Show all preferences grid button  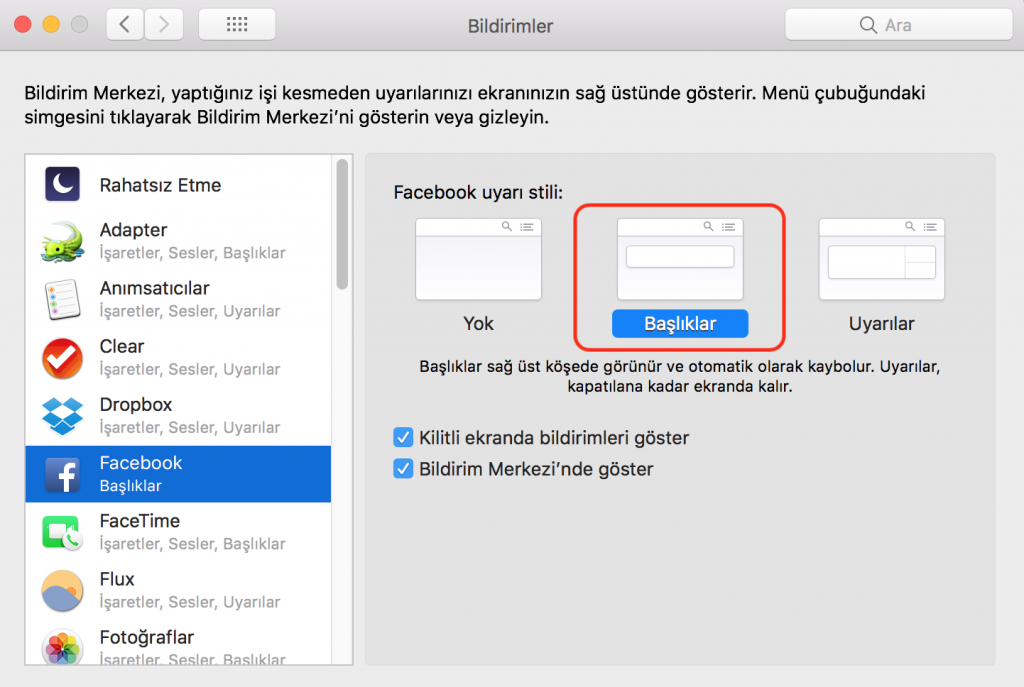237,25
